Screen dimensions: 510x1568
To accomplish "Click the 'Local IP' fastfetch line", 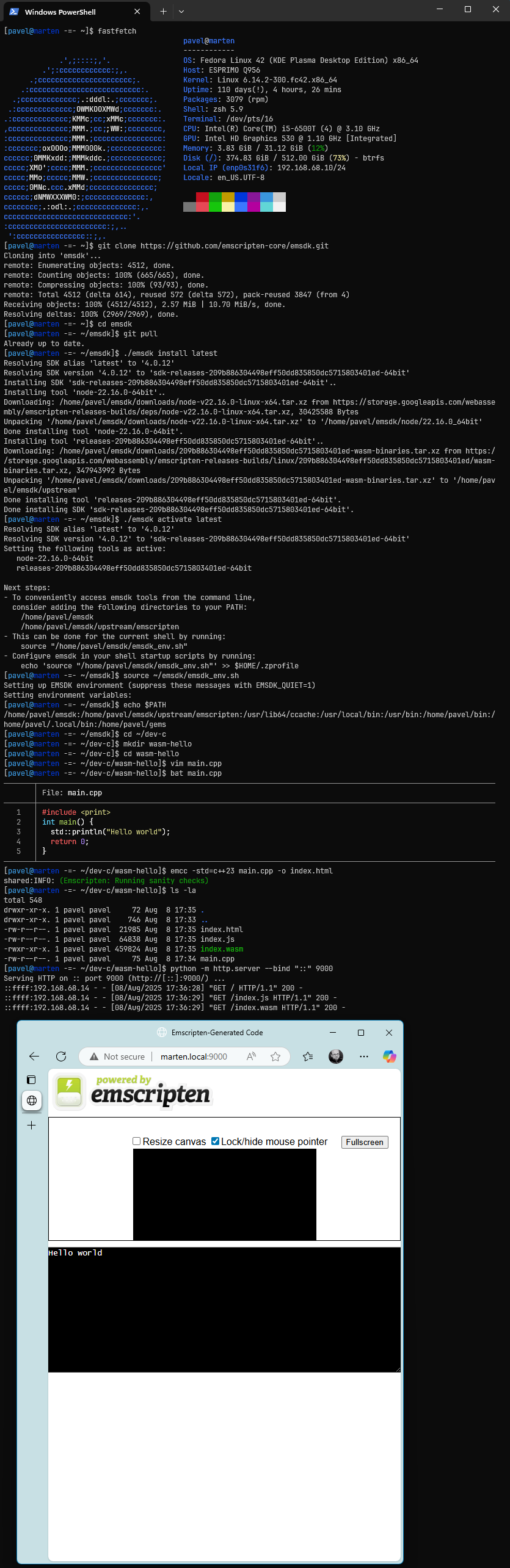I will [264, 168].
